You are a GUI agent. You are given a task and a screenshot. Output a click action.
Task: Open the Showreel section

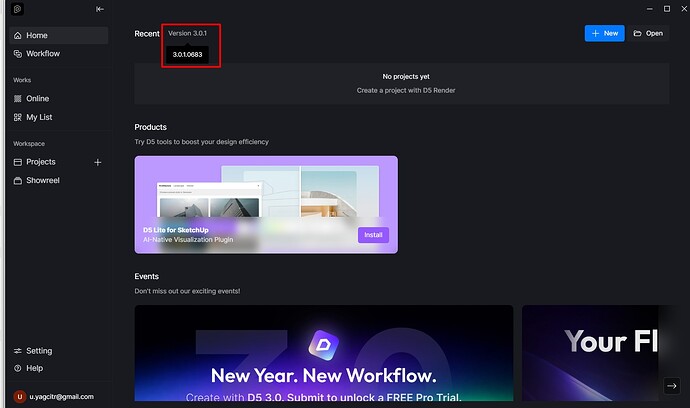click(x=41, y=180)
